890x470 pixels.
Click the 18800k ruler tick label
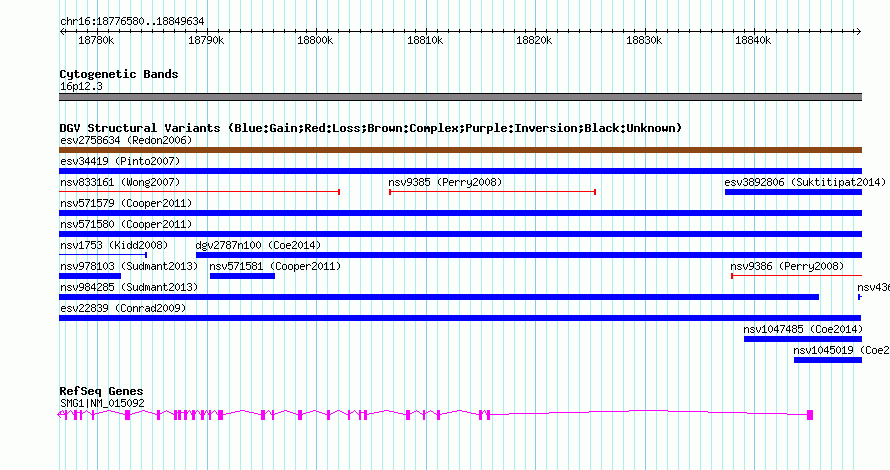coord(315,40)
